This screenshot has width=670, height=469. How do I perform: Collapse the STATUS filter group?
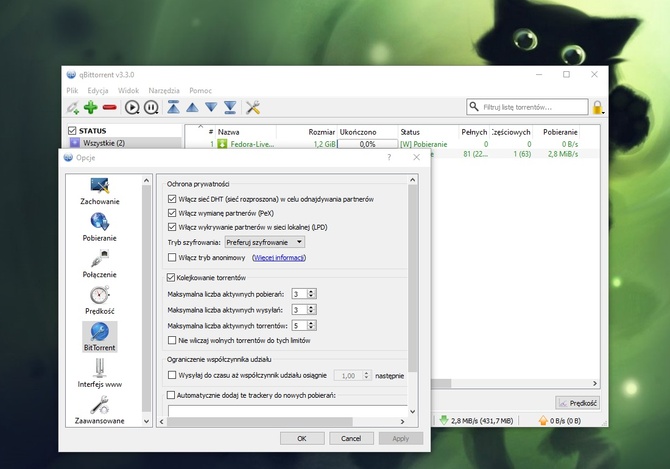click(71, 130)
